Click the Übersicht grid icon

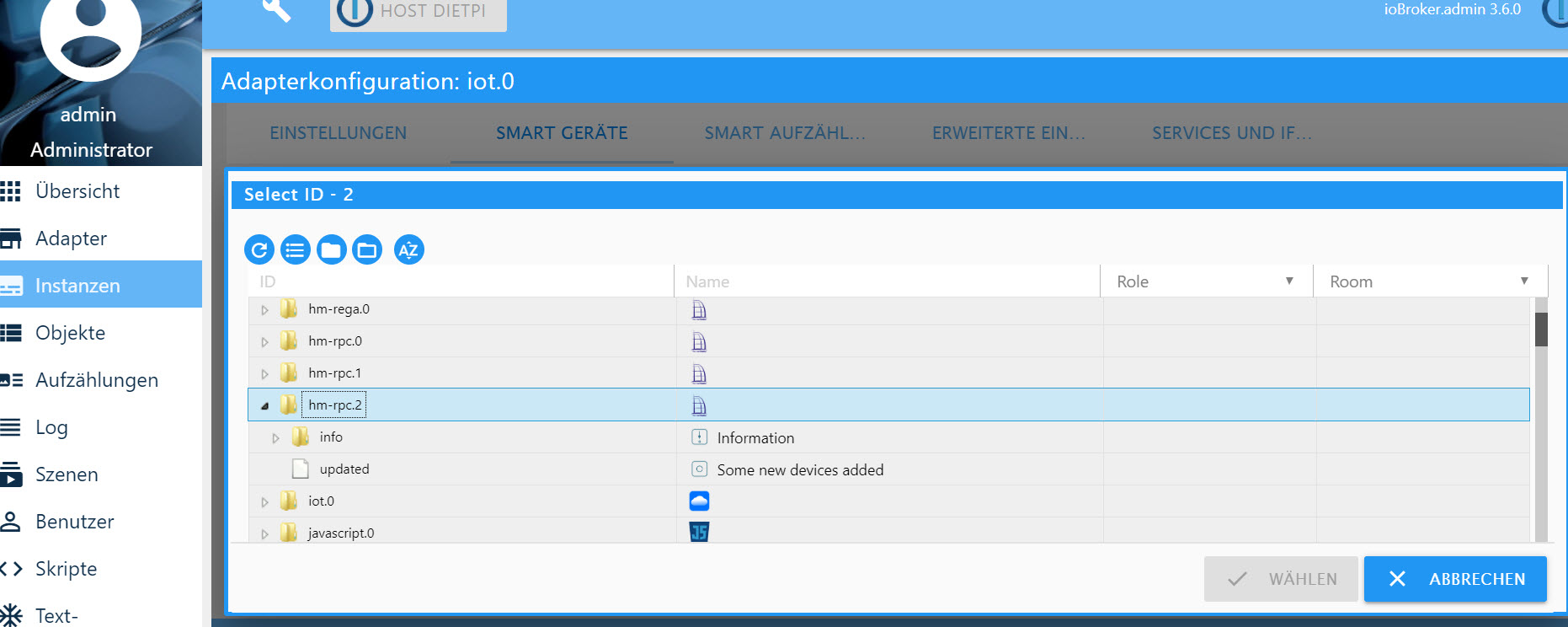[x=11, y=191]
